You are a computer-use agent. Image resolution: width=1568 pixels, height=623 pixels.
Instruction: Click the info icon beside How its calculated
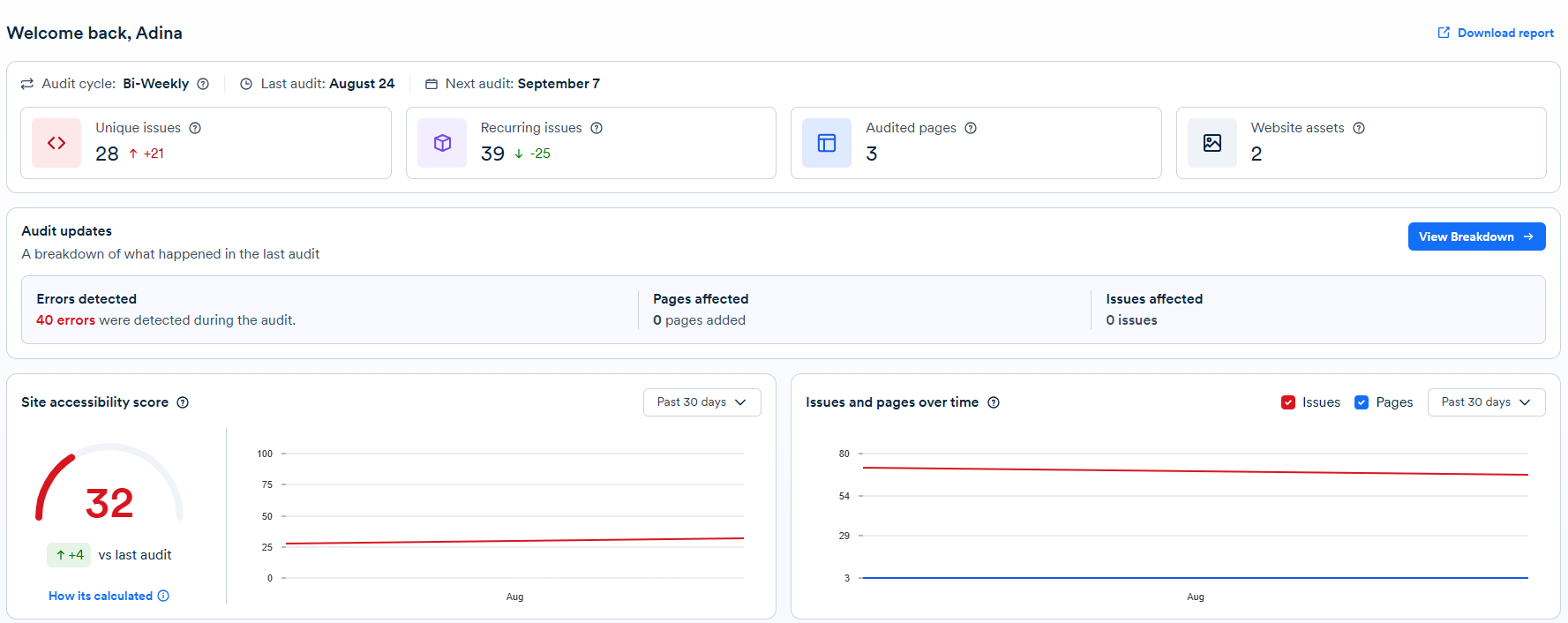point(163,596)
